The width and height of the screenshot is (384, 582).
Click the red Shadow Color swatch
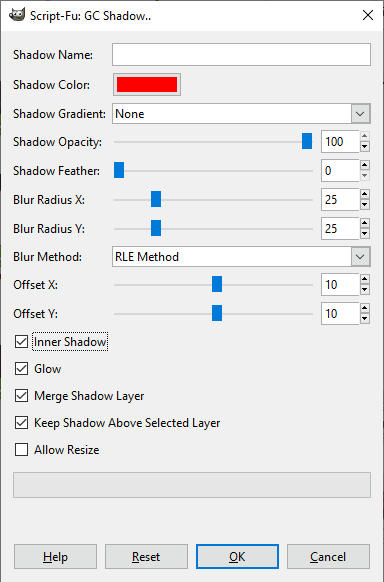(147, 85)
